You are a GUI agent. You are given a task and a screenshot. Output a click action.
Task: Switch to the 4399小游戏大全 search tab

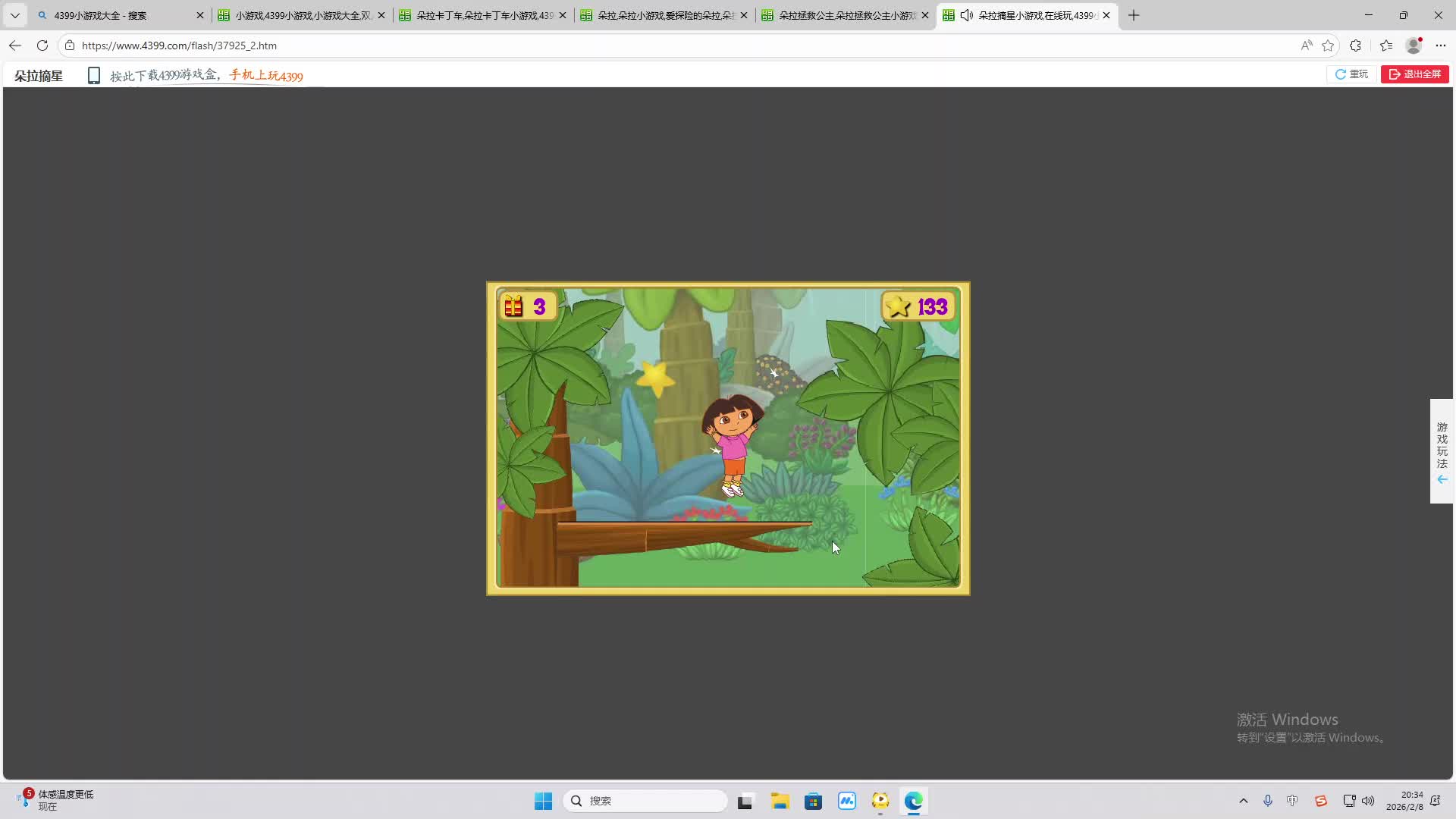(114, 15)
